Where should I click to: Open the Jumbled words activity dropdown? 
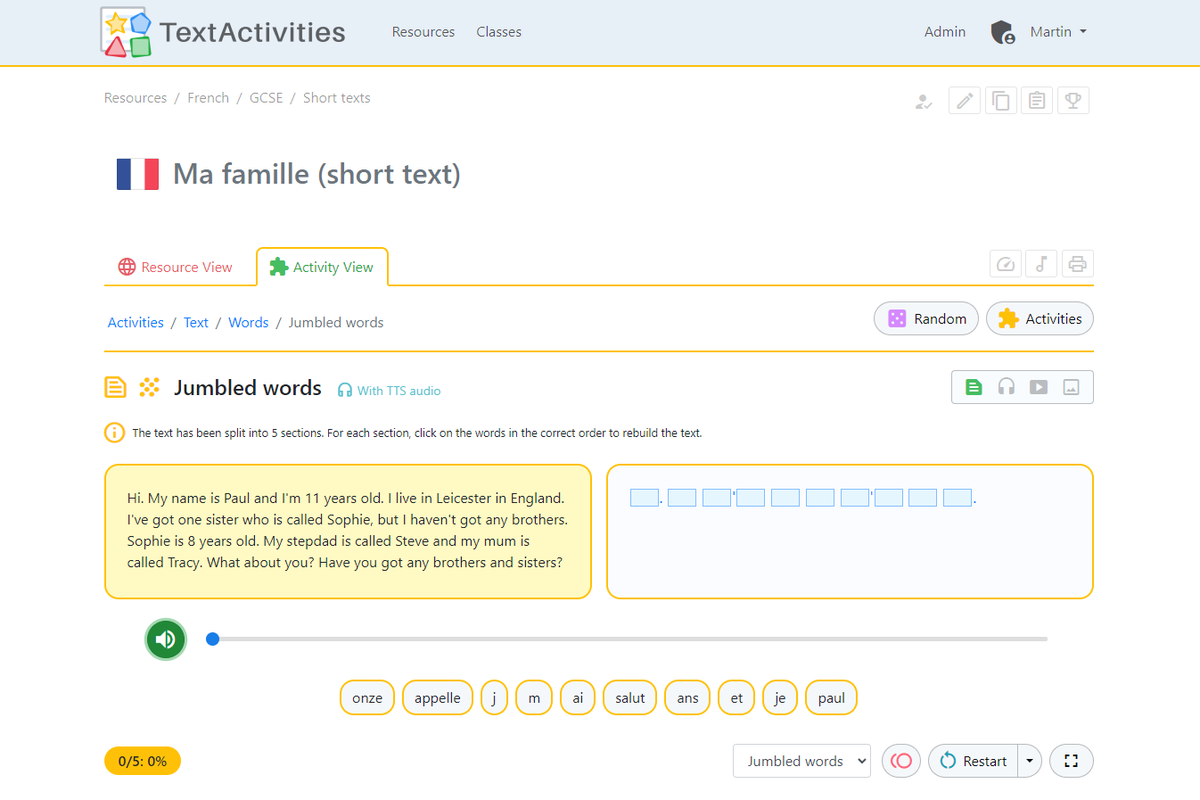[802, 761]
